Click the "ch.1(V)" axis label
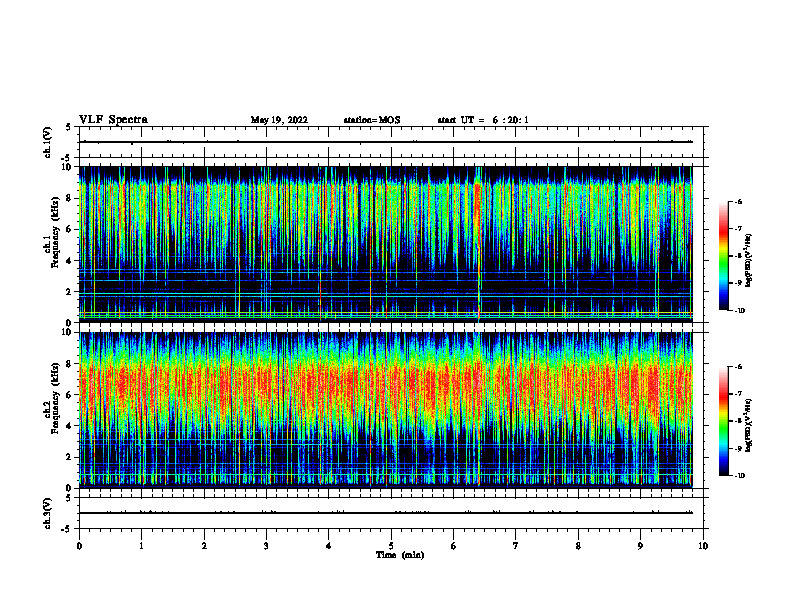This screenshot has height=612, width=792. pos(47,142)
